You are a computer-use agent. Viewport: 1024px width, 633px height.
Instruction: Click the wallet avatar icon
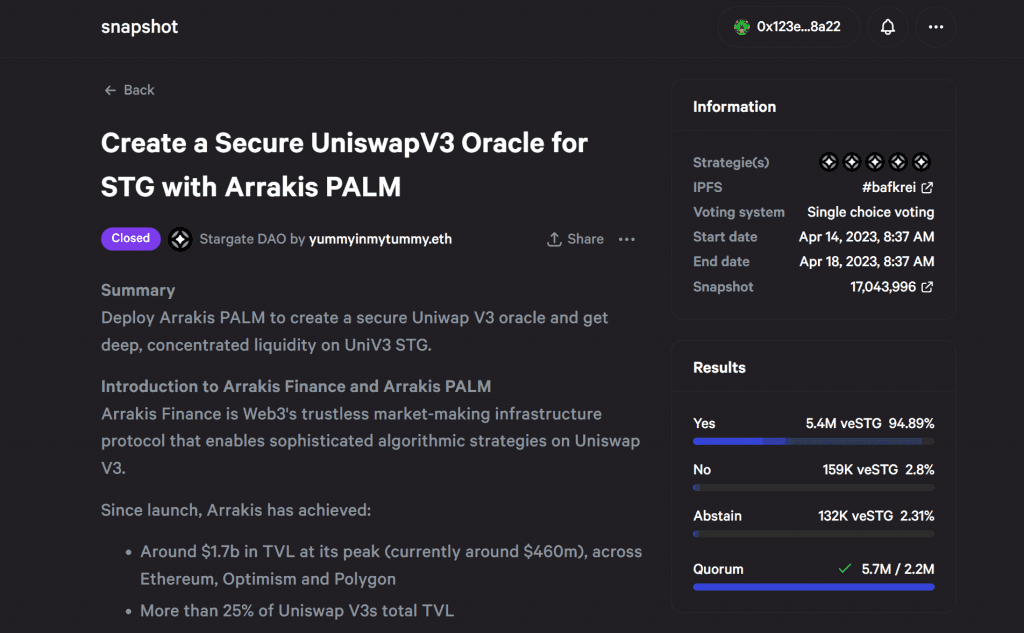742,27
